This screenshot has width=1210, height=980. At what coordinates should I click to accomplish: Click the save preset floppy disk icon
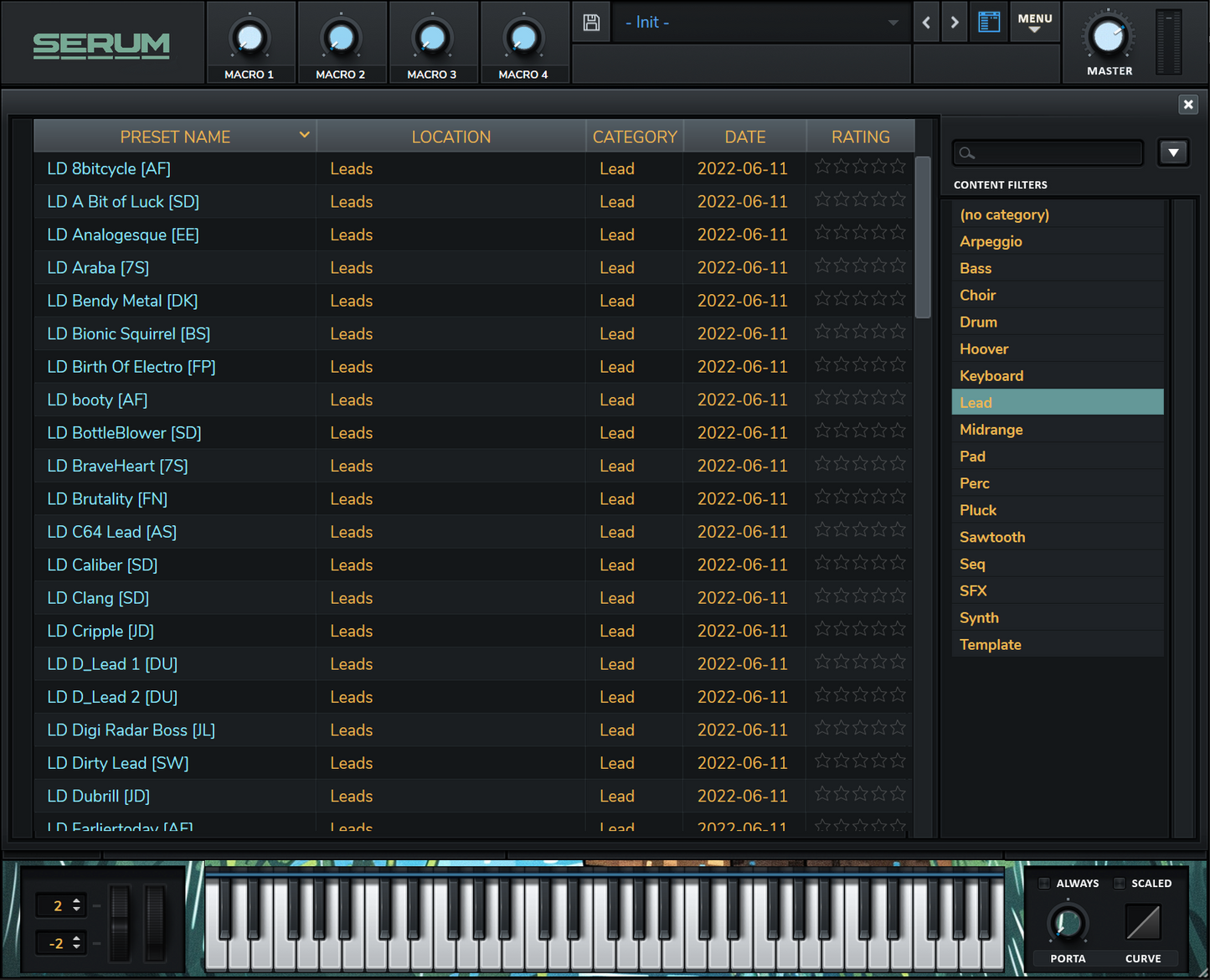(x=591, y=23)
